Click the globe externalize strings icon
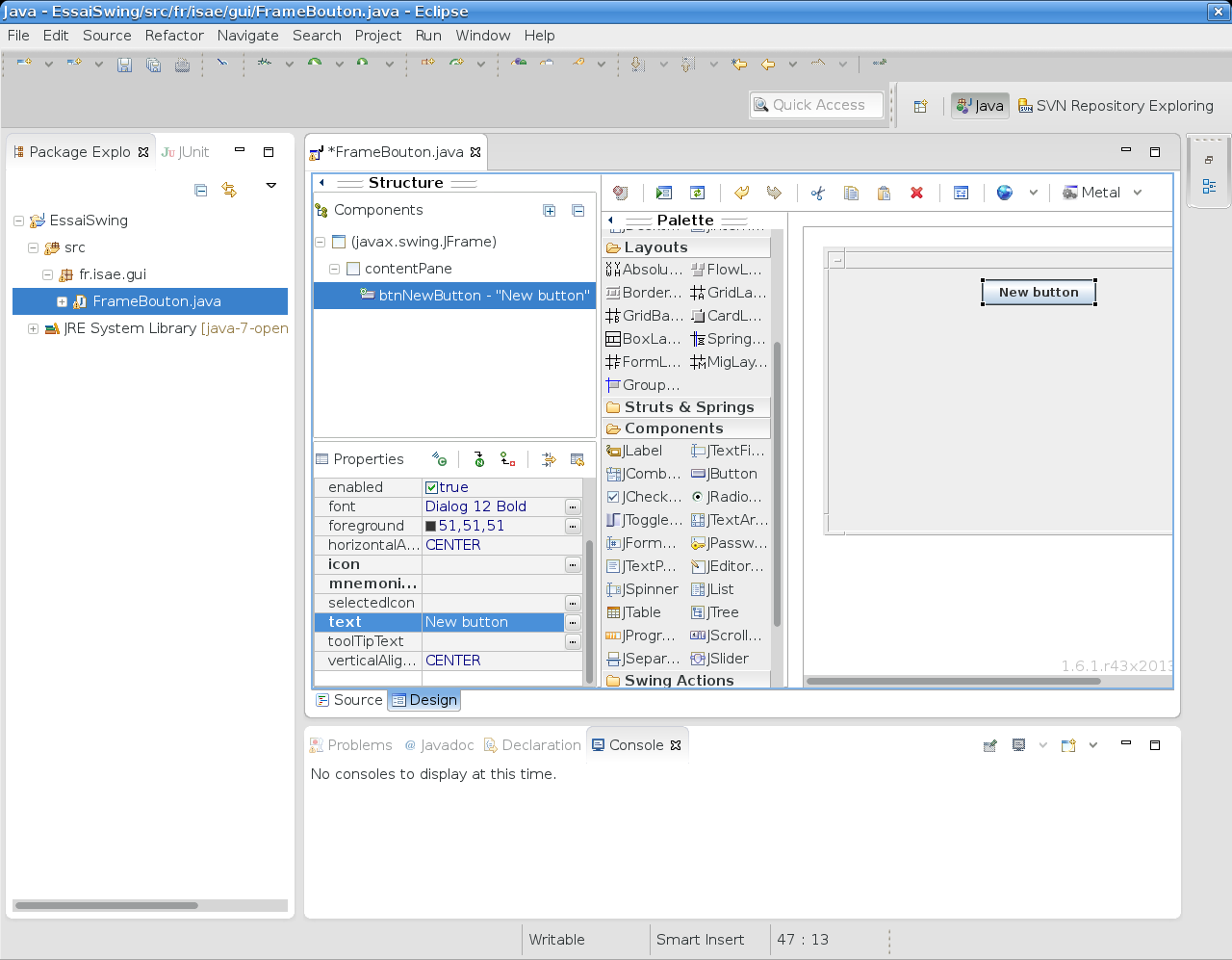This screenshot has width=1232, height=960. coord(1005,193)
